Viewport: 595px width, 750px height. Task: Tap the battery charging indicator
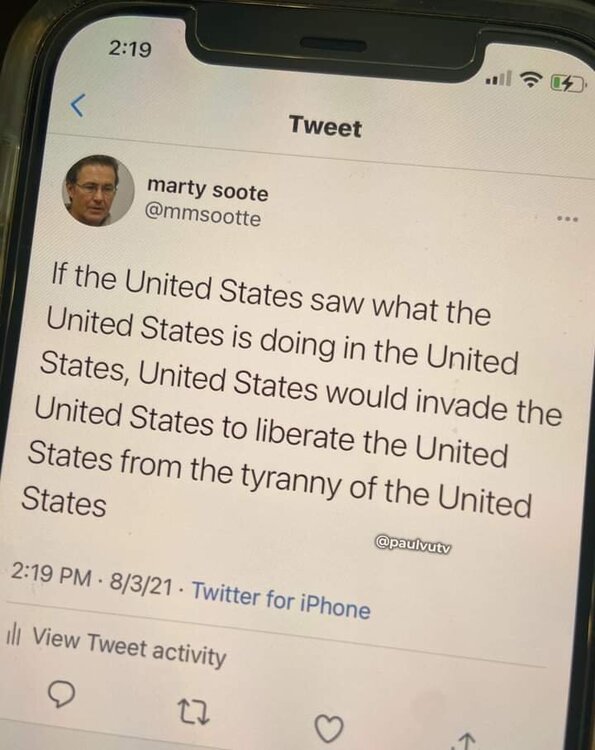coord(568,84)
